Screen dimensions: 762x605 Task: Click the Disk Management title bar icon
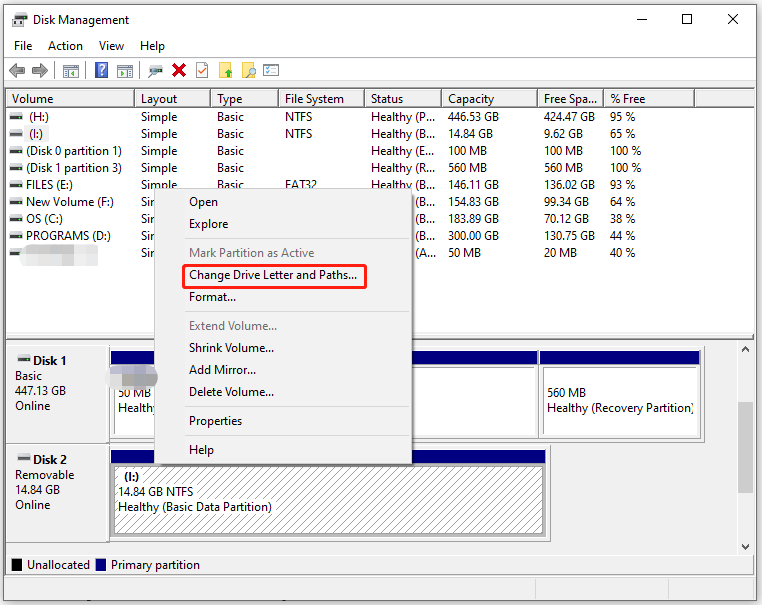[19, 20]
